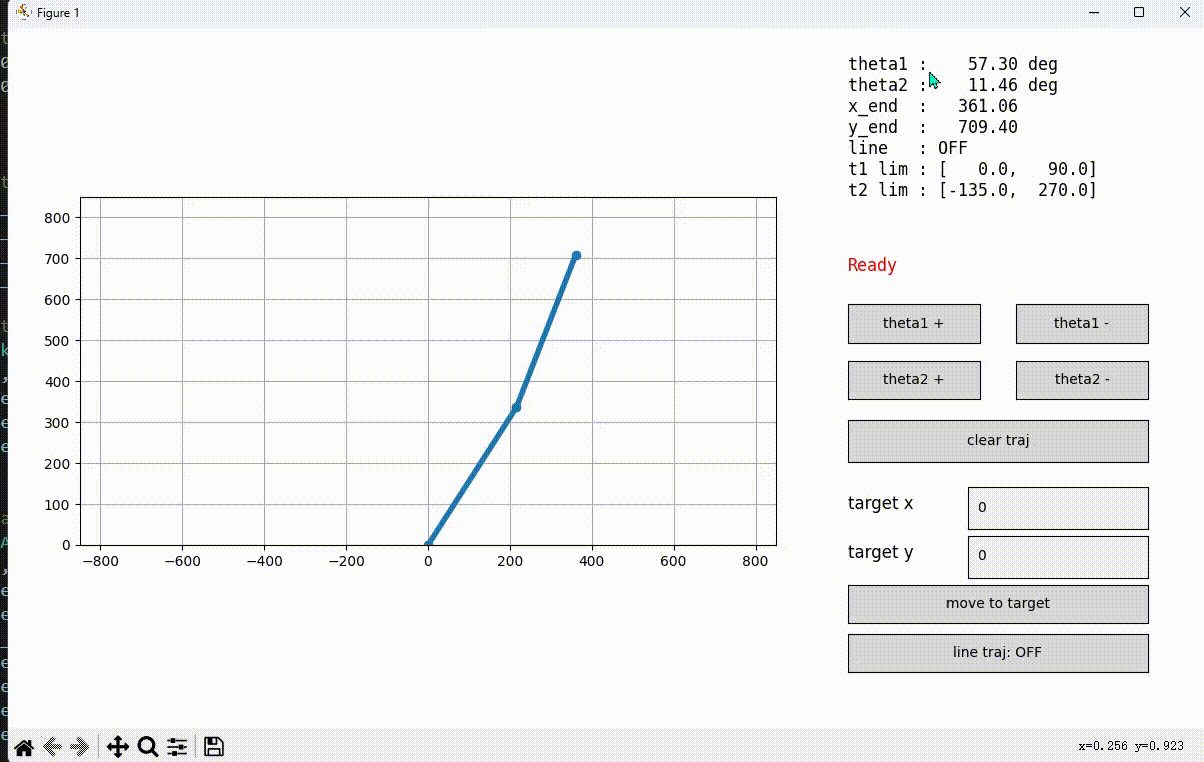Image resolution: width=1204 pixels, height=762 pixels.
Task: Go forward to next view arrow
Action: pyautogui.click(x=81, y=746)
